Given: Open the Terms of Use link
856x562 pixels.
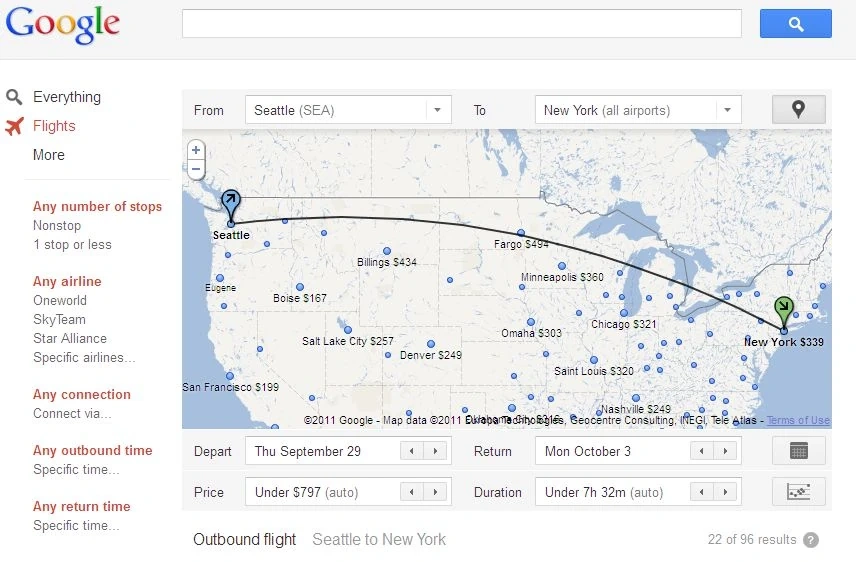Looking at the screenshot, I should [798, 421].
